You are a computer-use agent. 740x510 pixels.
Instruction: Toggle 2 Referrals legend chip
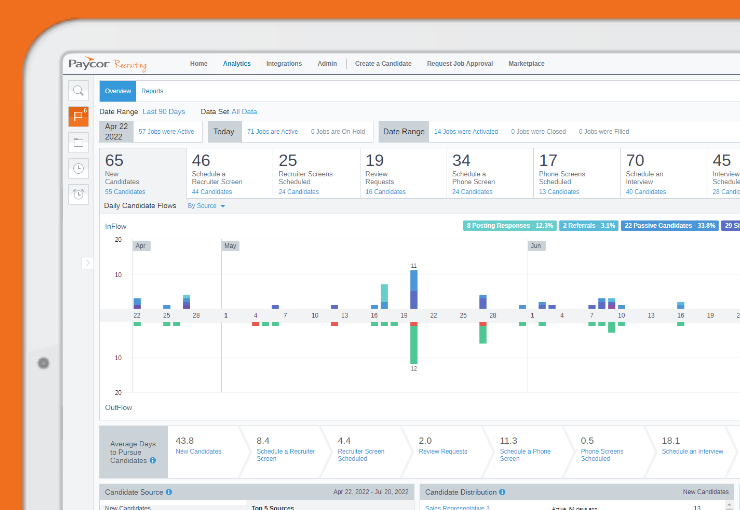[x=589, y=226]
